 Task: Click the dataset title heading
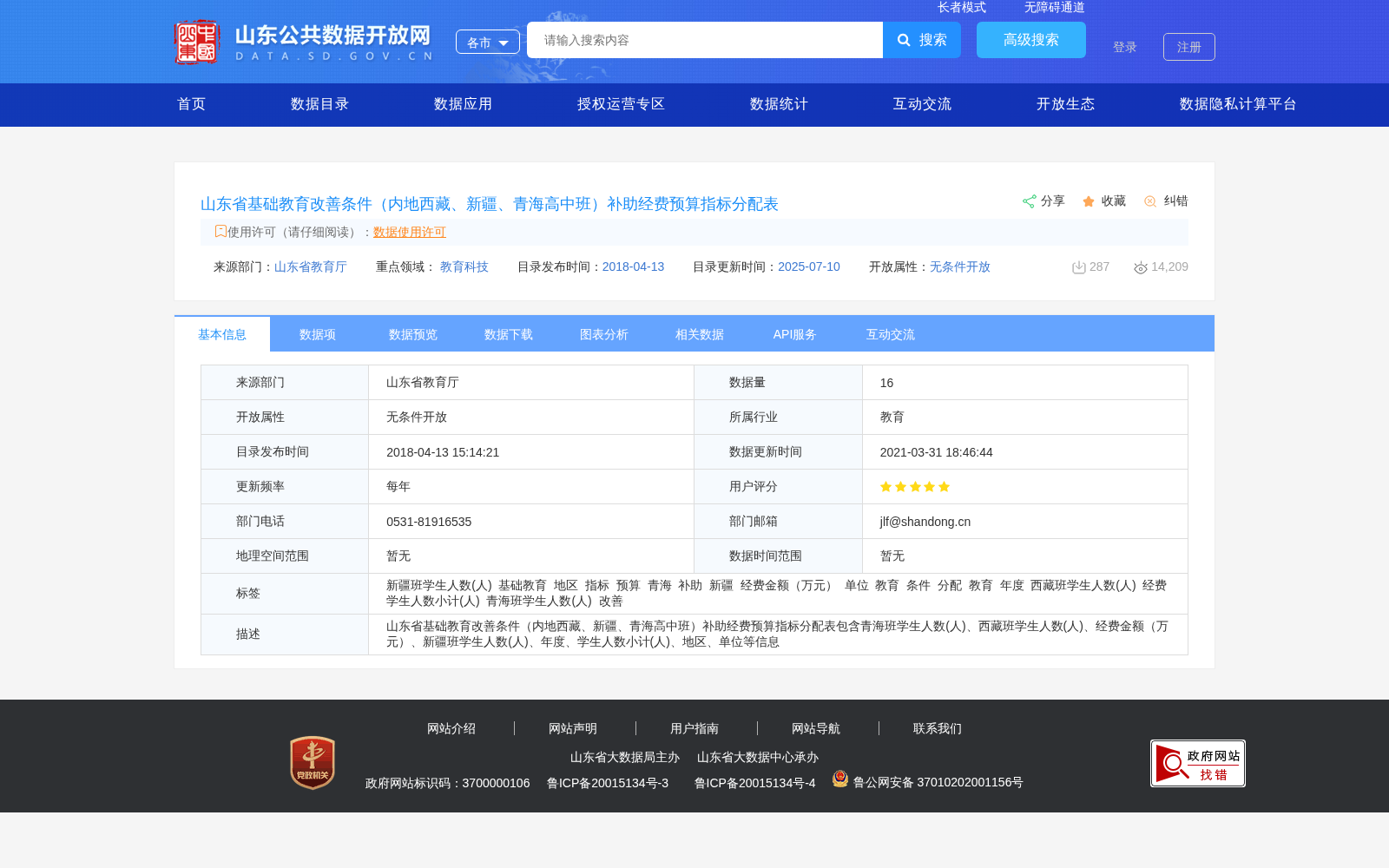490,204
